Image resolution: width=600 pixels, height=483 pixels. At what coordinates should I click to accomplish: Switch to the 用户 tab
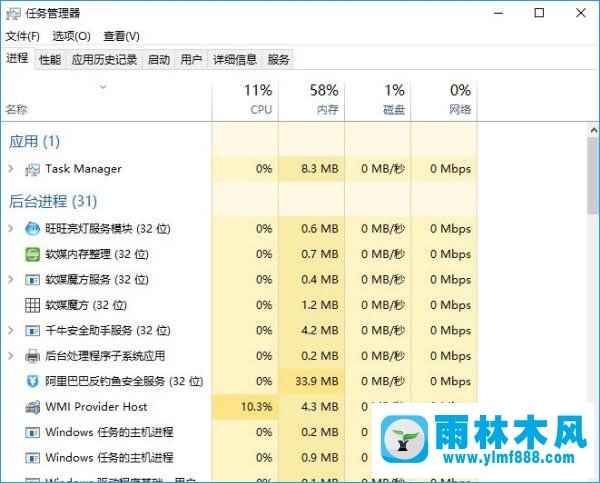(191, 60)
